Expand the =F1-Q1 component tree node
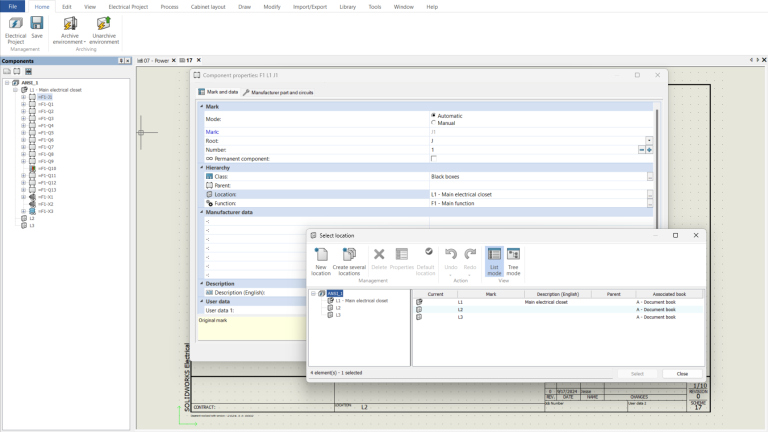This screenshot has width=768, height=432. pos(24,104)
